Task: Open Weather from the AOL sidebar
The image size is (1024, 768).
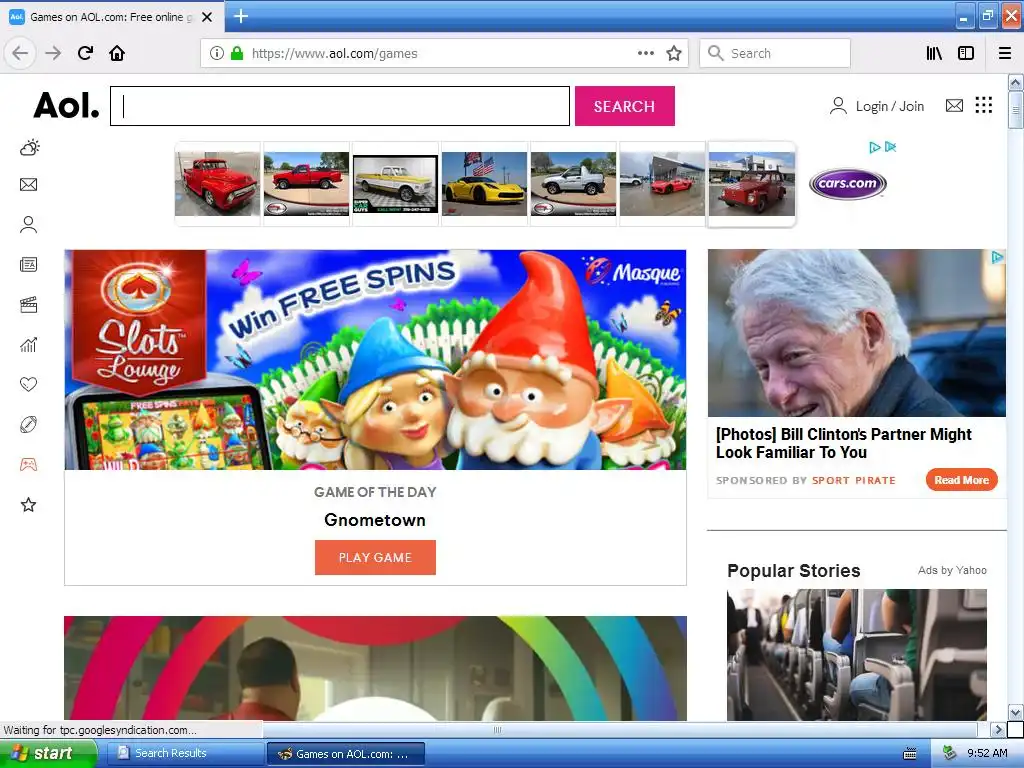Action: (29, 147)
